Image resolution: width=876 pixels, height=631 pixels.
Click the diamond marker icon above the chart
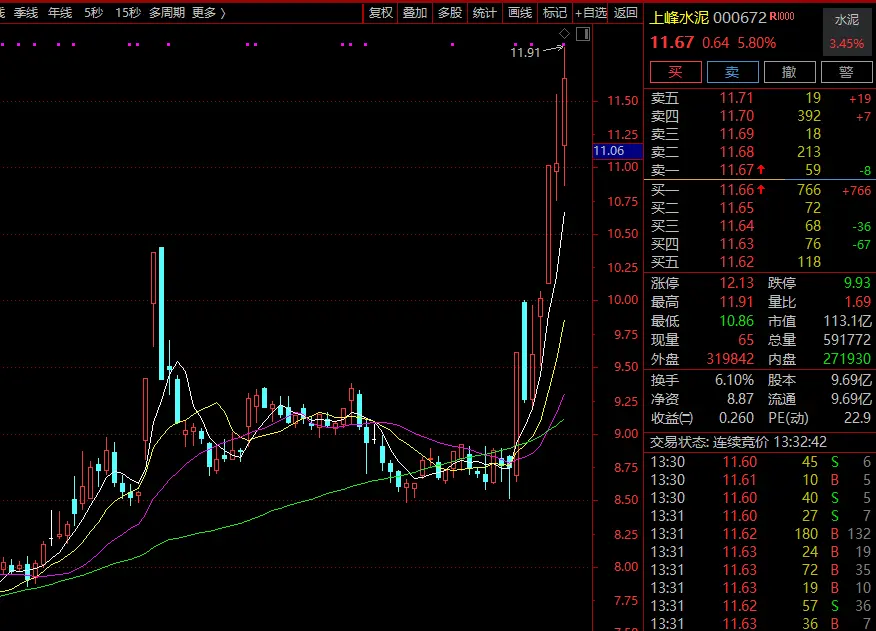click(564, 35)
